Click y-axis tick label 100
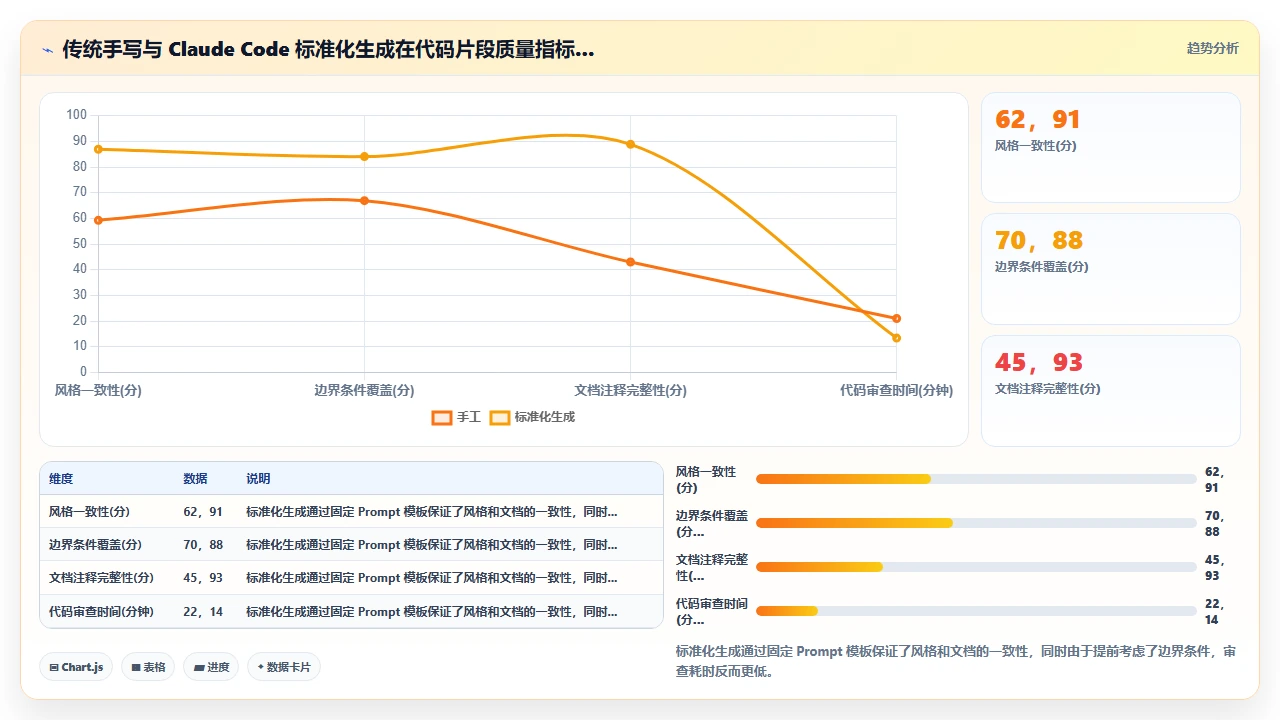The image size is (1280, 720). coord(77,115)
